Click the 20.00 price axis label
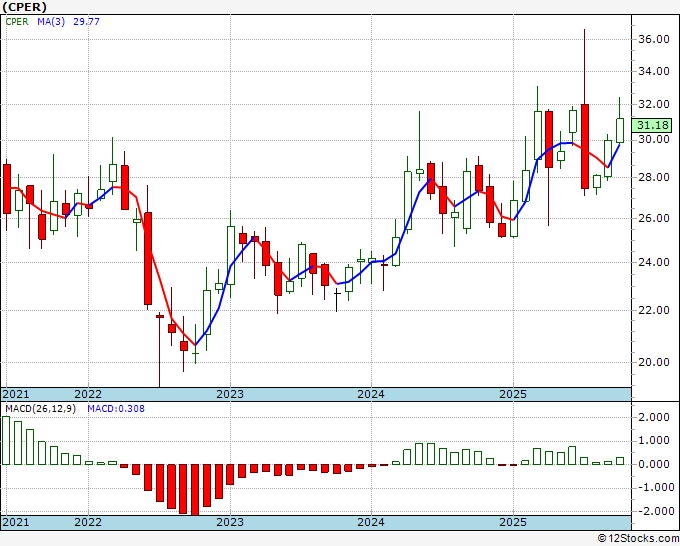Image resolution: width=680 pixels, height=546 pixels. [x=654, y=362]
